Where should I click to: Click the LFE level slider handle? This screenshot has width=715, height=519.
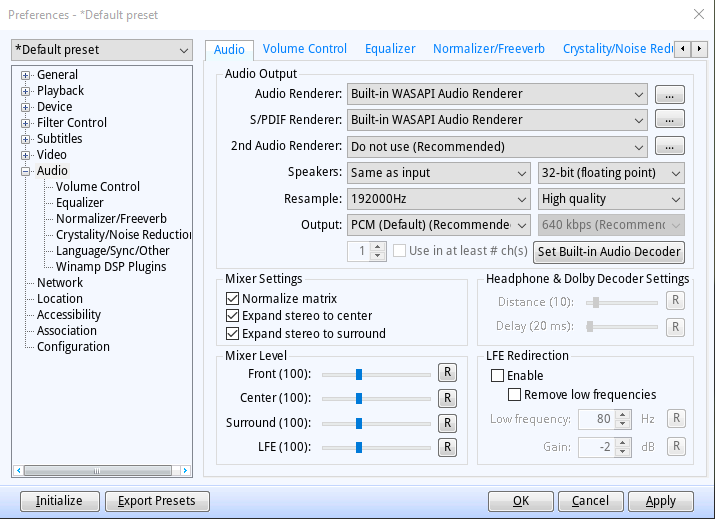(x=359, y=447)
